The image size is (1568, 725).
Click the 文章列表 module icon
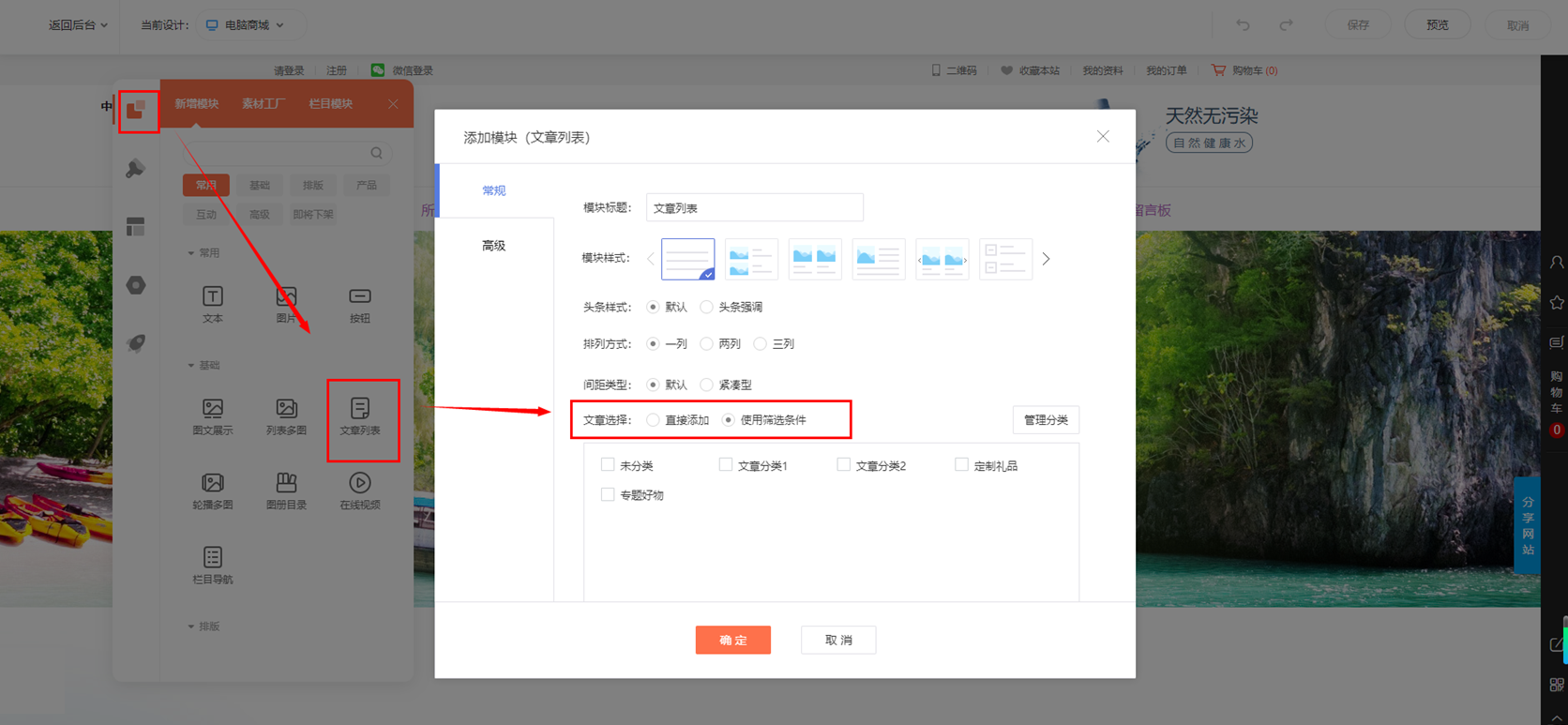point(360,409)
